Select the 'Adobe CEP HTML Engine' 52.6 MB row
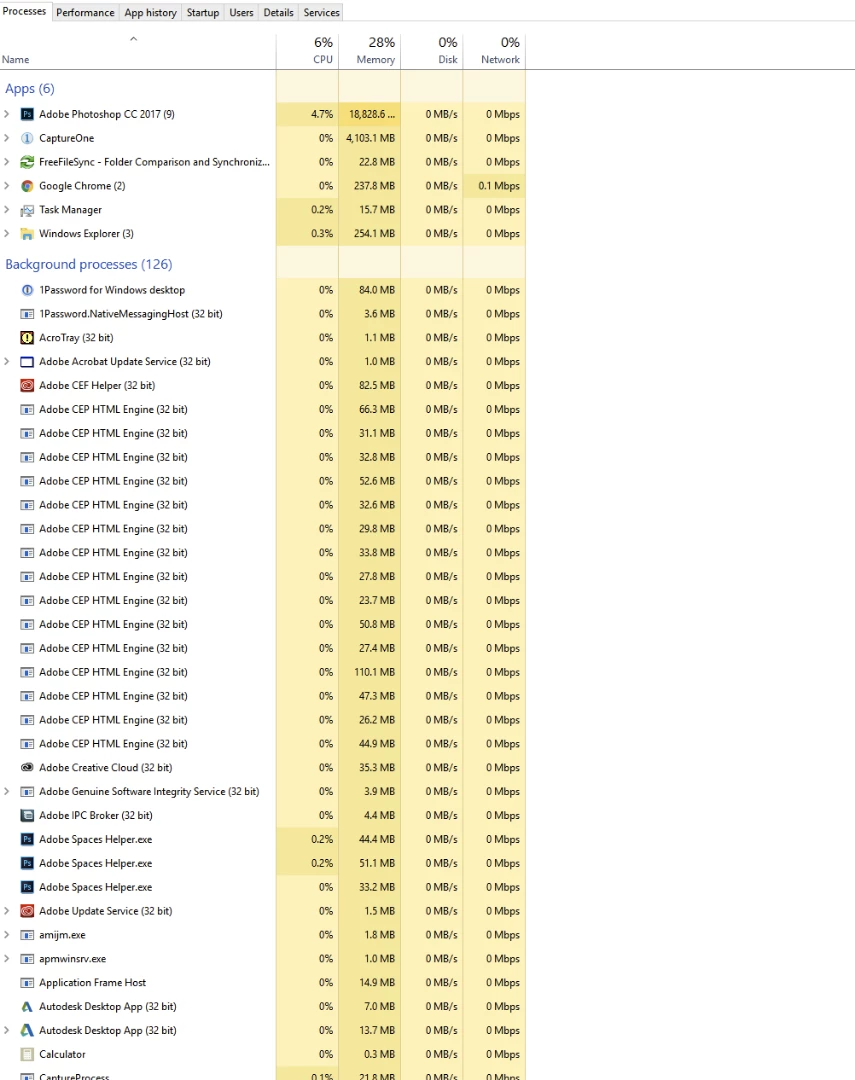This screenshot has height=1080, width=855. 262,481
